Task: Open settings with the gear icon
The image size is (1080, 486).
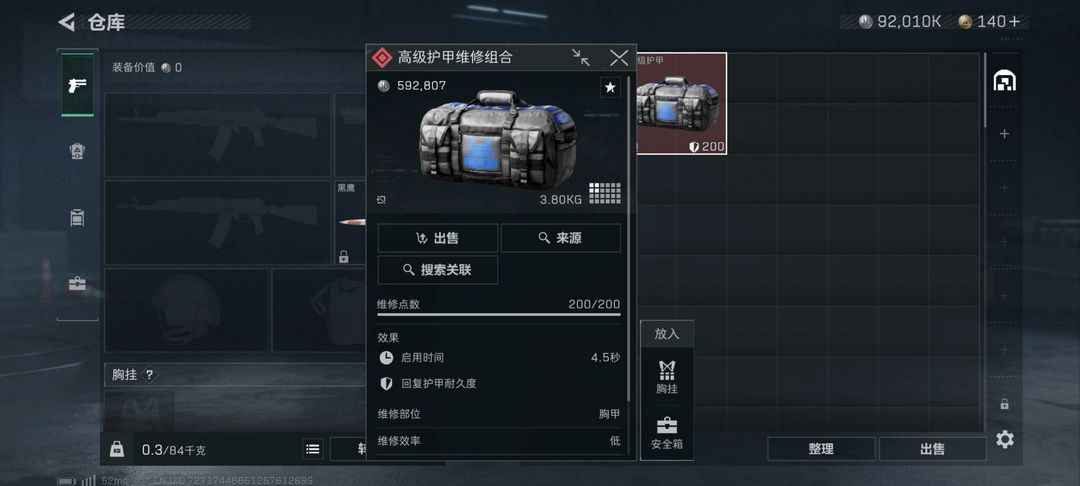Action: (x=1005, y=439)
